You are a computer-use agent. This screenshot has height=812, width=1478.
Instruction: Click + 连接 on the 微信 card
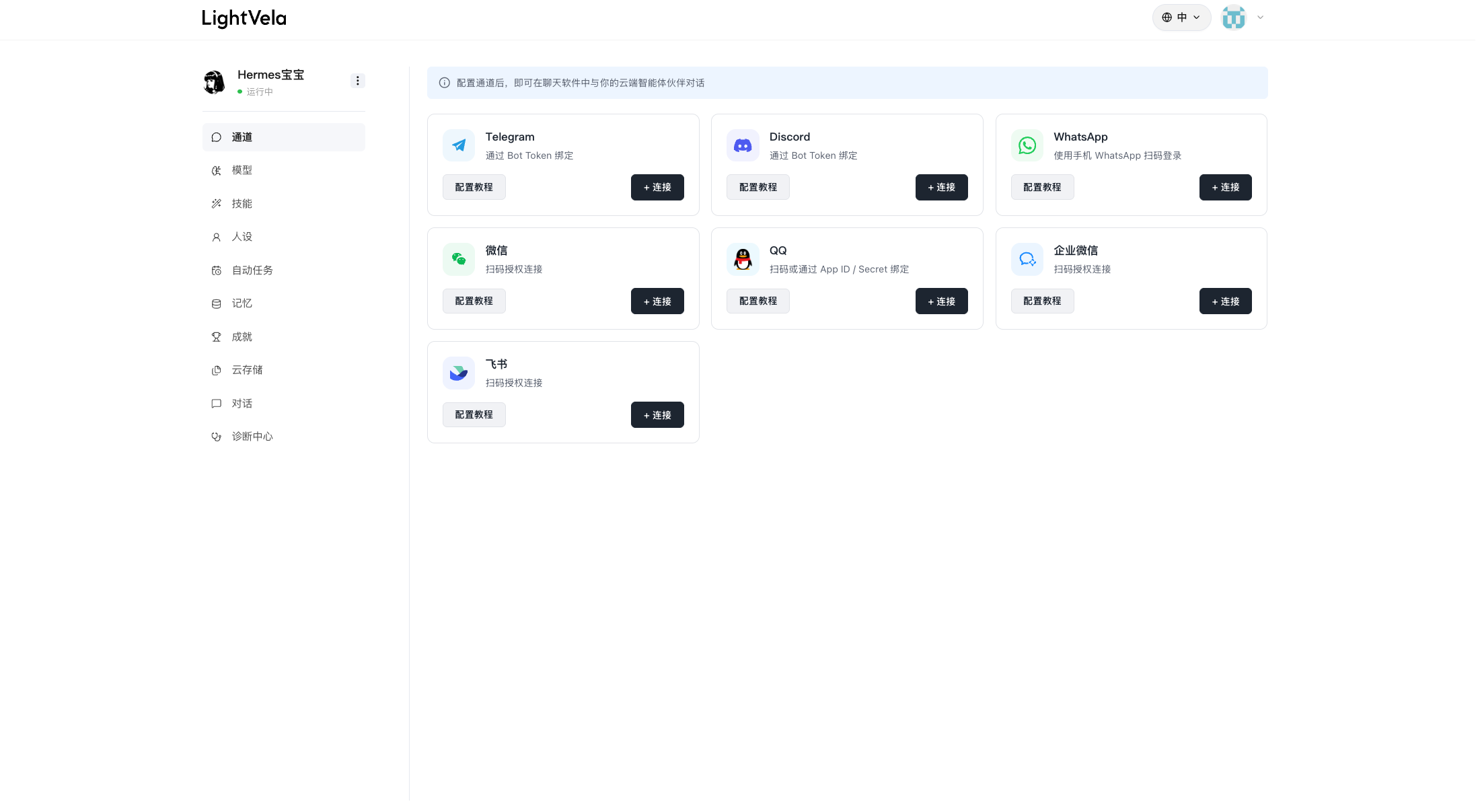[x=657, y=301]
